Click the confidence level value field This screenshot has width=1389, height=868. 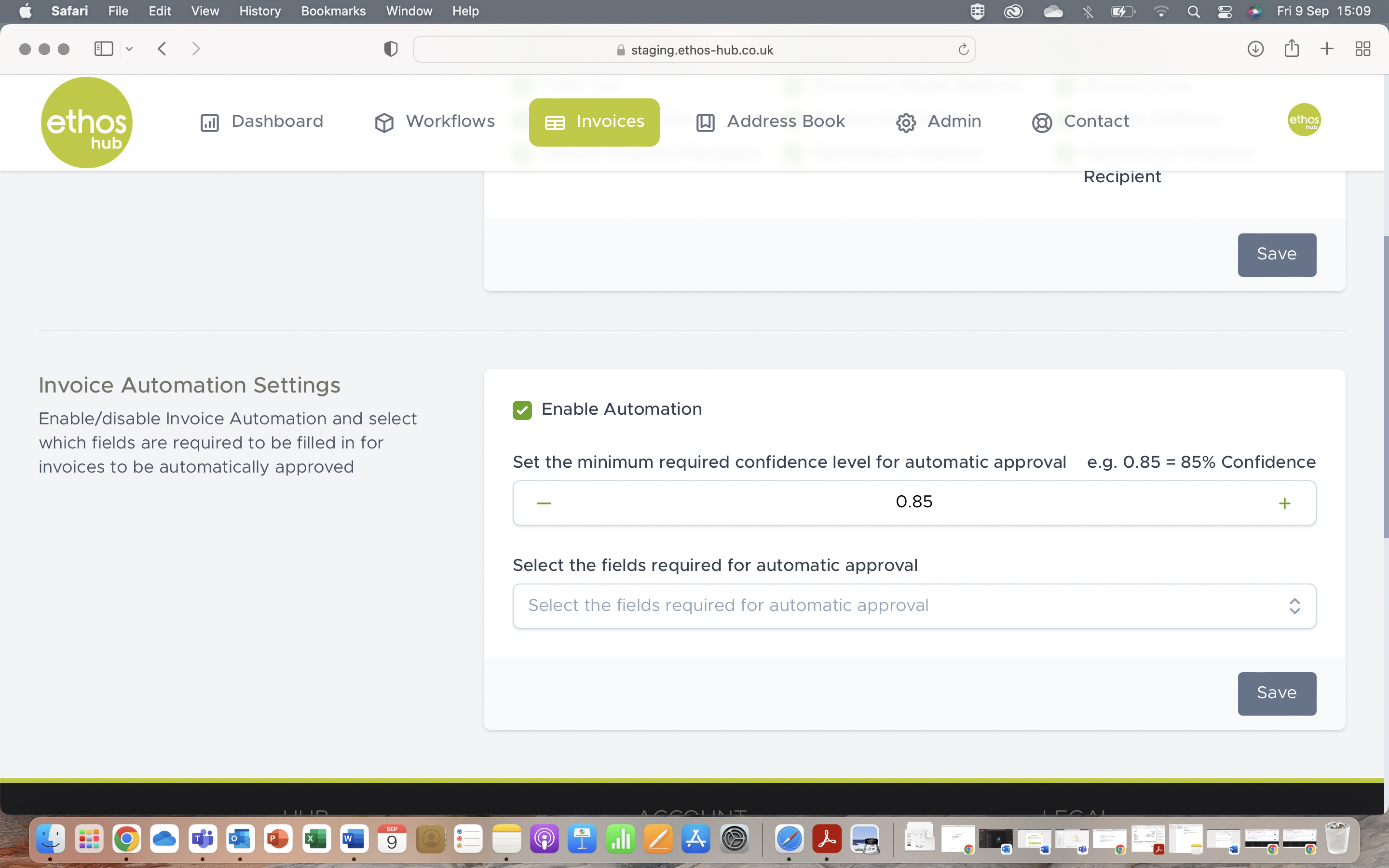pos(914,502)
